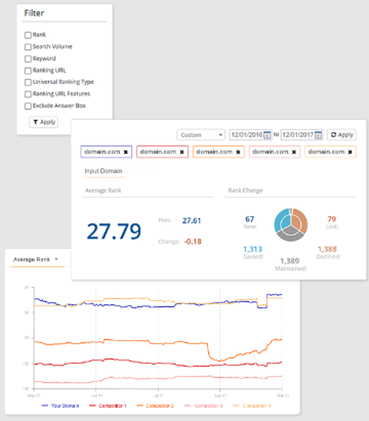Toggle Competitor 1 legend entry
The height and width of the screenshot is (421, 369).
pyautogui.click(x=108, y=406)
